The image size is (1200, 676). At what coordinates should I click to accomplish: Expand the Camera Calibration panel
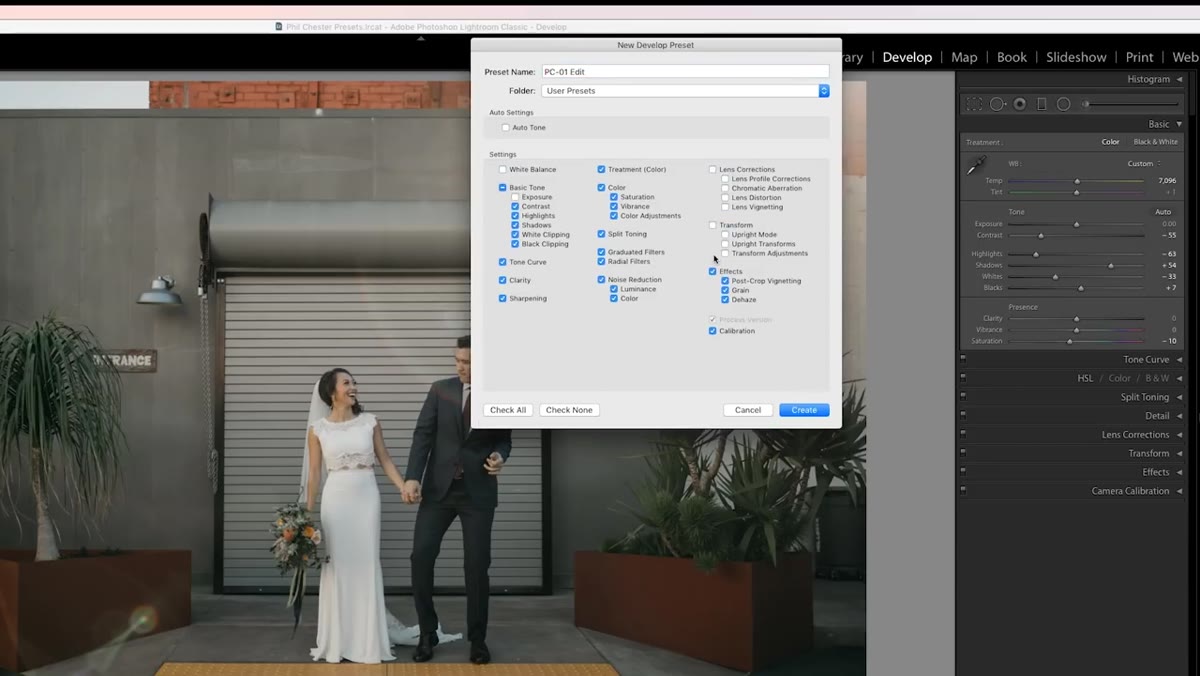coord(1180,491)
